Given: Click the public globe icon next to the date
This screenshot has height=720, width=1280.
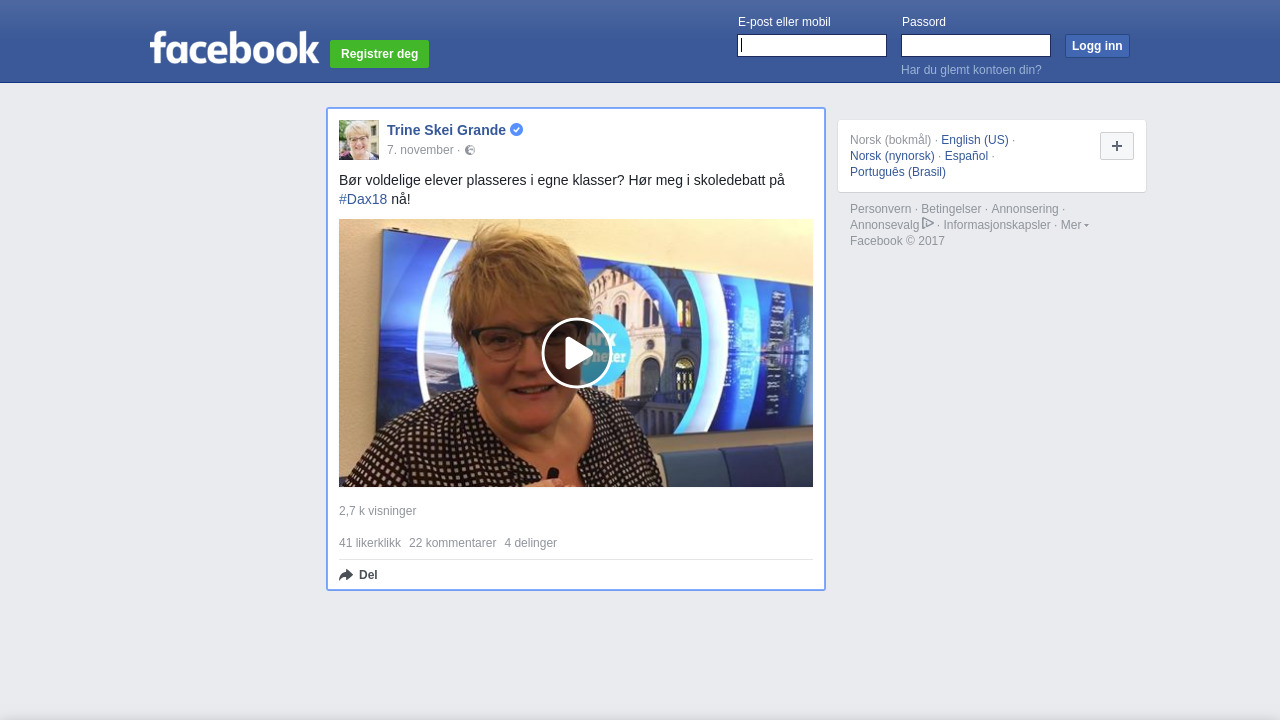Looking at the screenshot, I should 470,150.
